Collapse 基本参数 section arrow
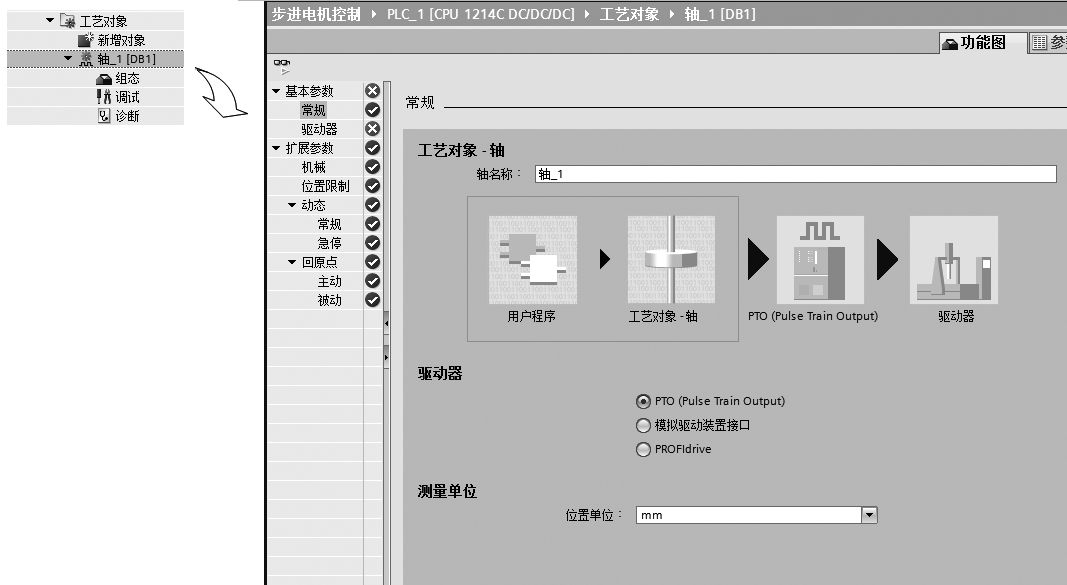This screenshot has height=585, width=1067. click(276, 90)
